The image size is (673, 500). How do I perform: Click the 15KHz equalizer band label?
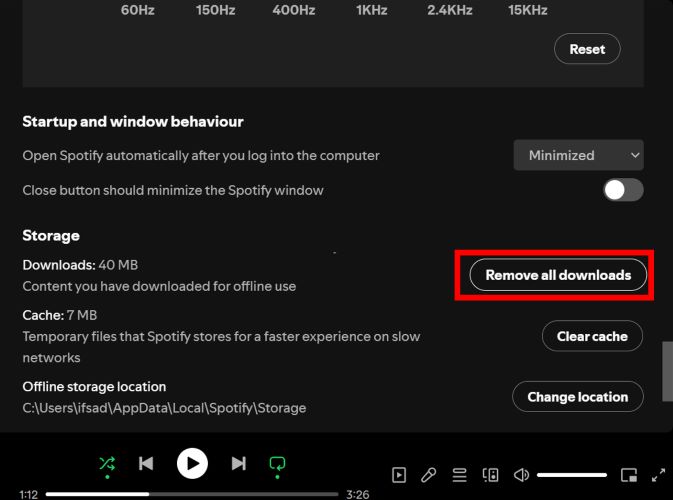[x=528, y=10]
